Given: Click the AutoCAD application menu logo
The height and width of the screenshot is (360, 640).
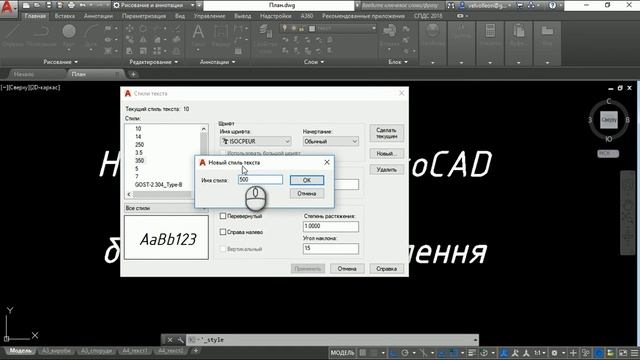Looking at the screenshot, I should click(8, 8).
